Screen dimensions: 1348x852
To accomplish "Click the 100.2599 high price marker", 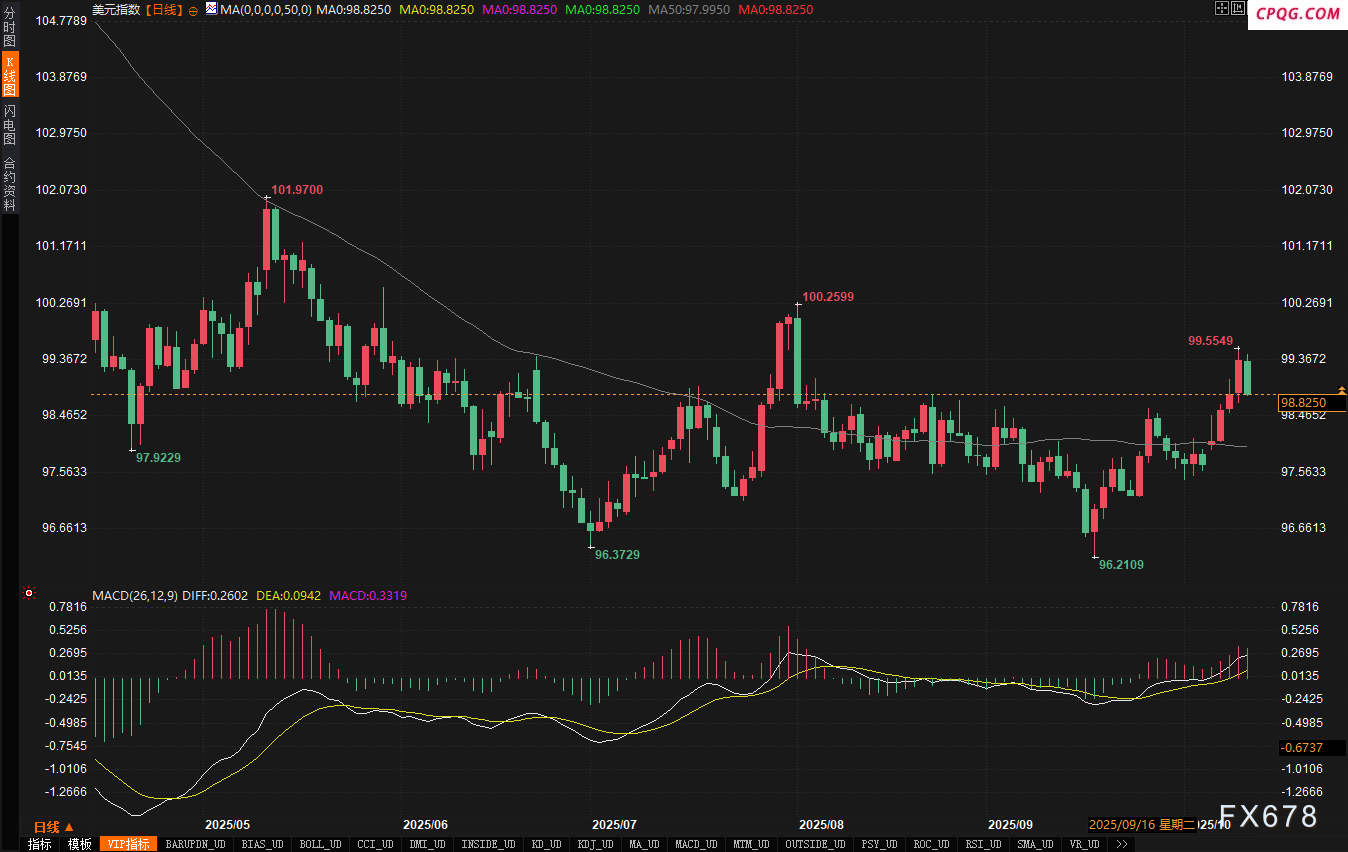I will point(828,297).
